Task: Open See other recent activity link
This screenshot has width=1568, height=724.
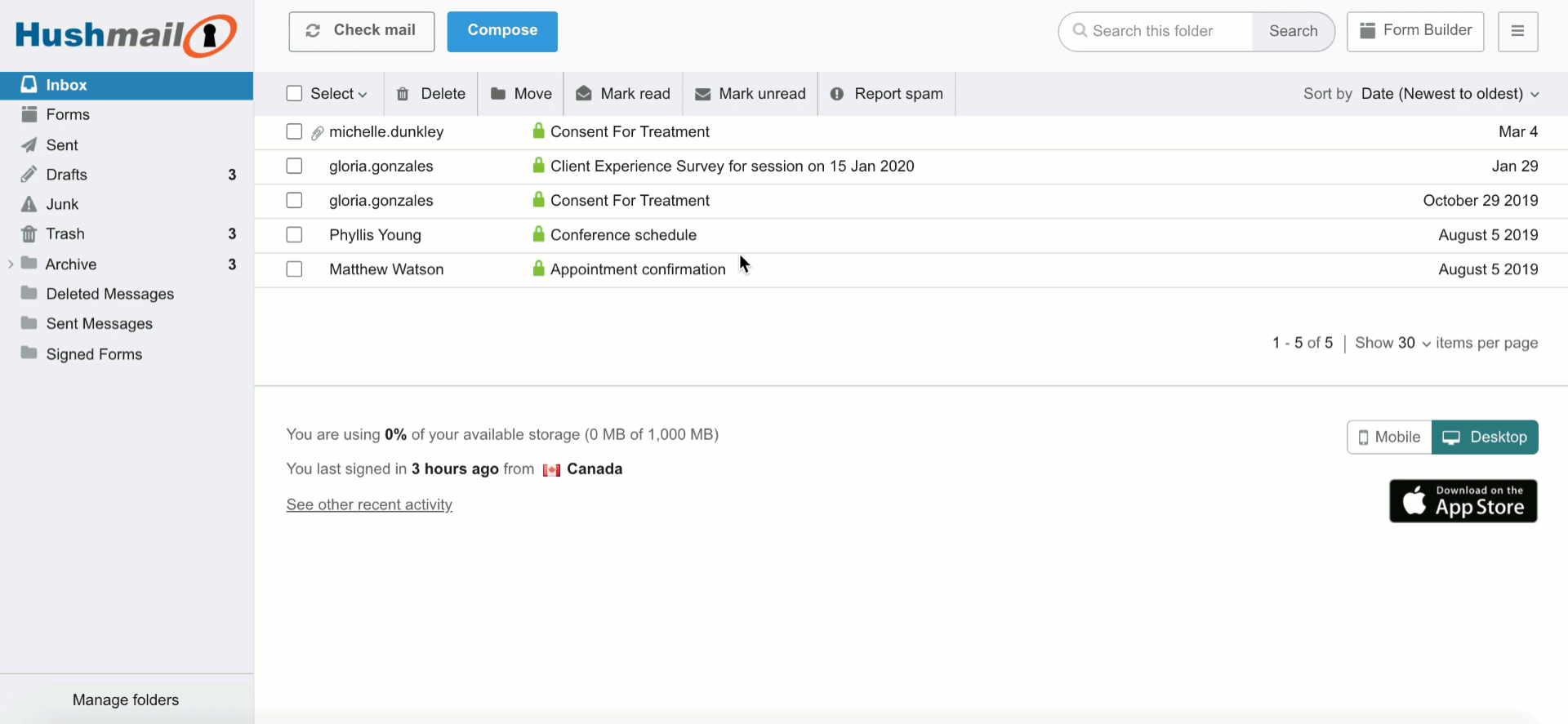Action: [x=369, y=504]
